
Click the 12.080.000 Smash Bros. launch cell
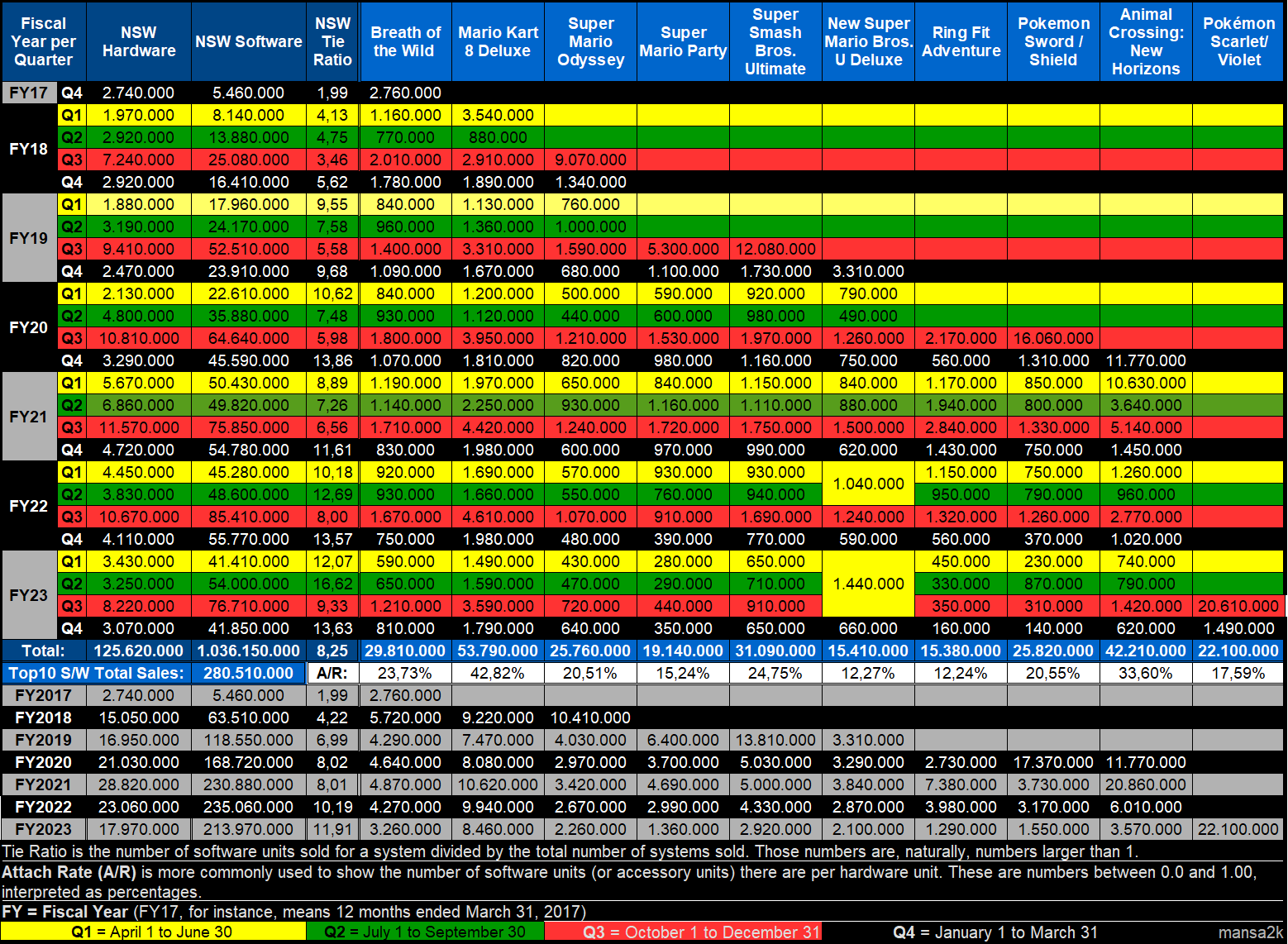point(775,249)
